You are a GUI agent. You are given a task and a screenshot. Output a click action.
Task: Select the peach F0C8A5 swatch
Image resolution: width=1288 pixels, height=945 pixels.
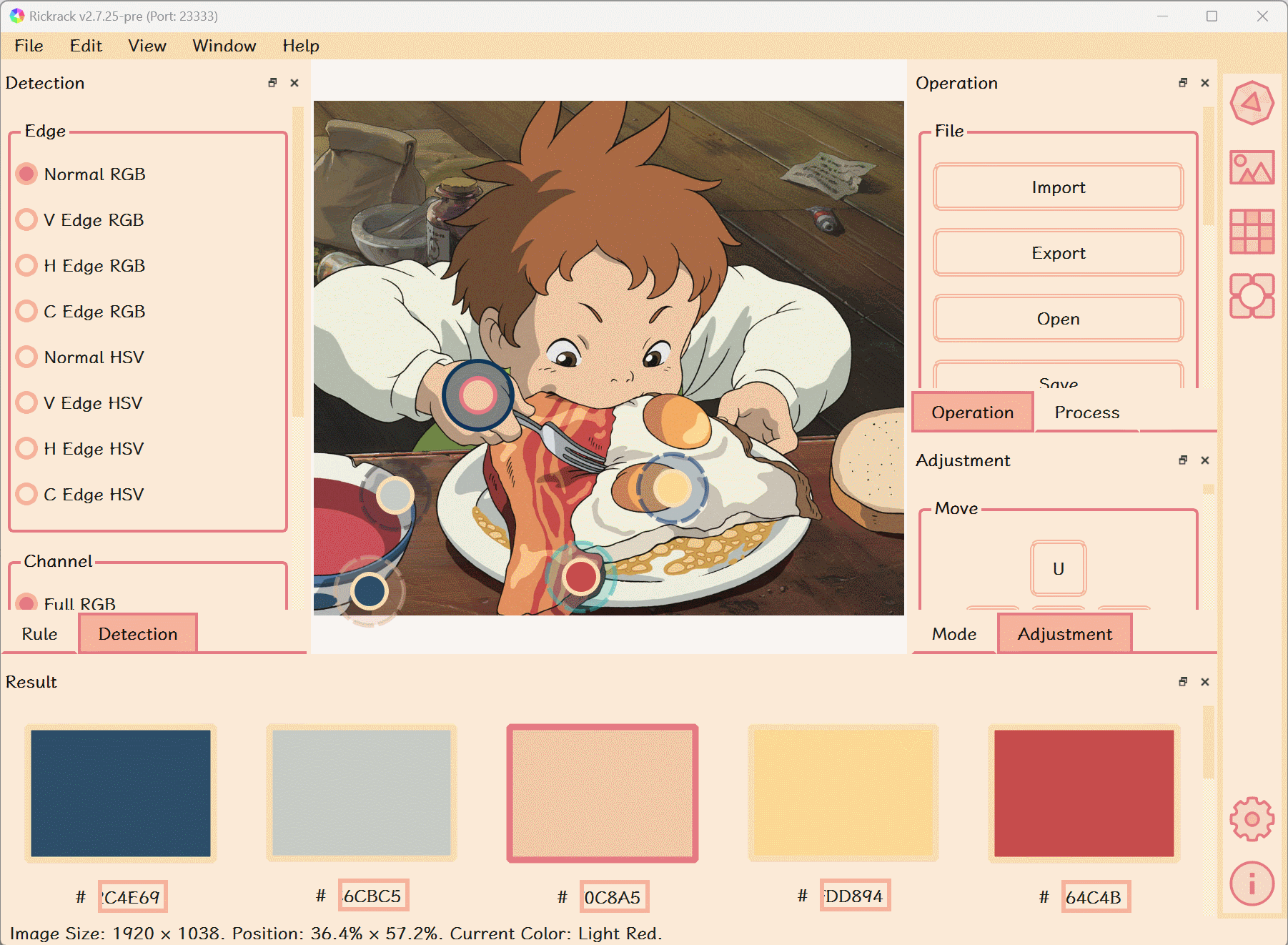[603, 793]
